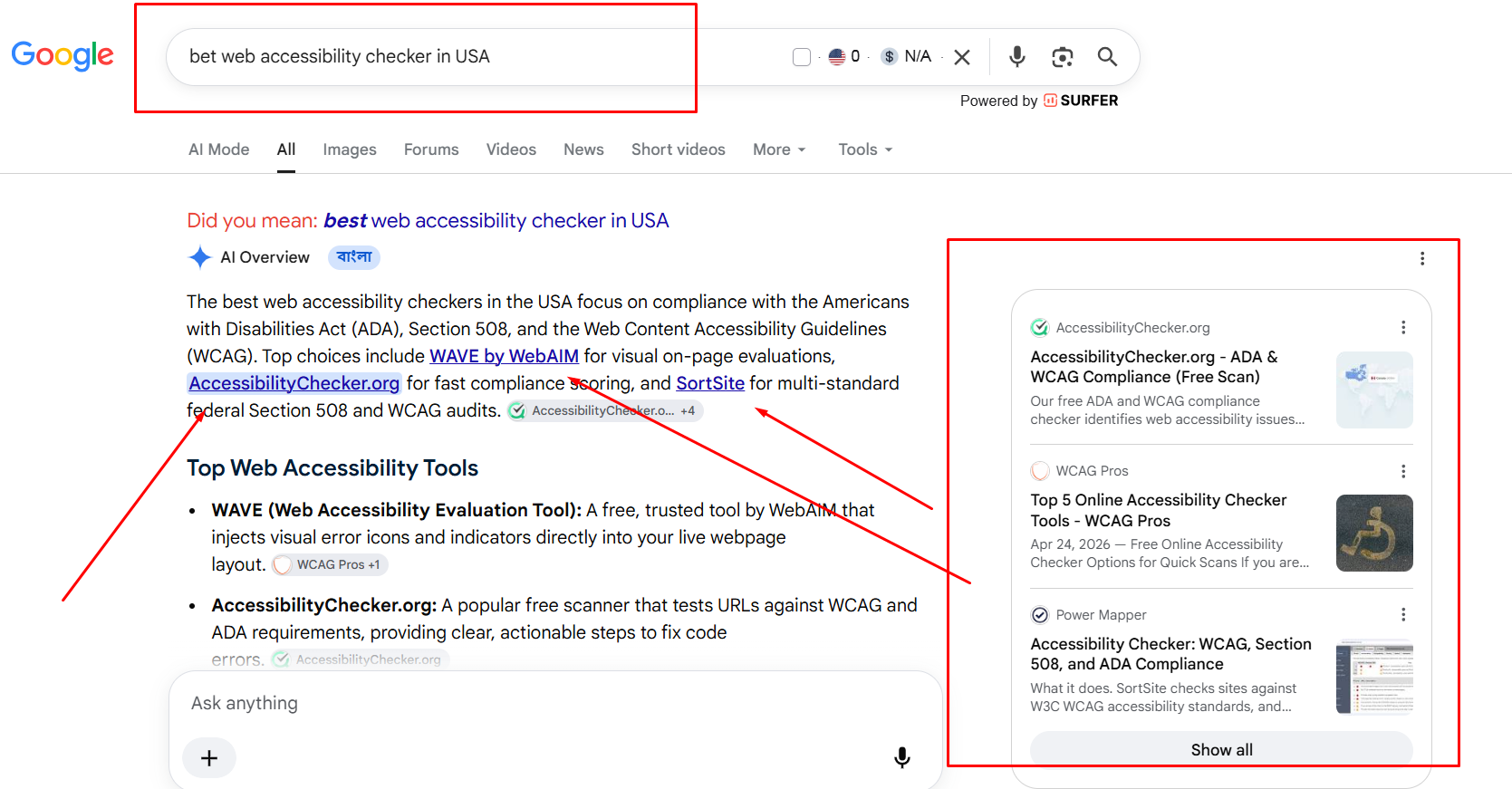Clear the search query with the X icon

(x=962, y=57)
